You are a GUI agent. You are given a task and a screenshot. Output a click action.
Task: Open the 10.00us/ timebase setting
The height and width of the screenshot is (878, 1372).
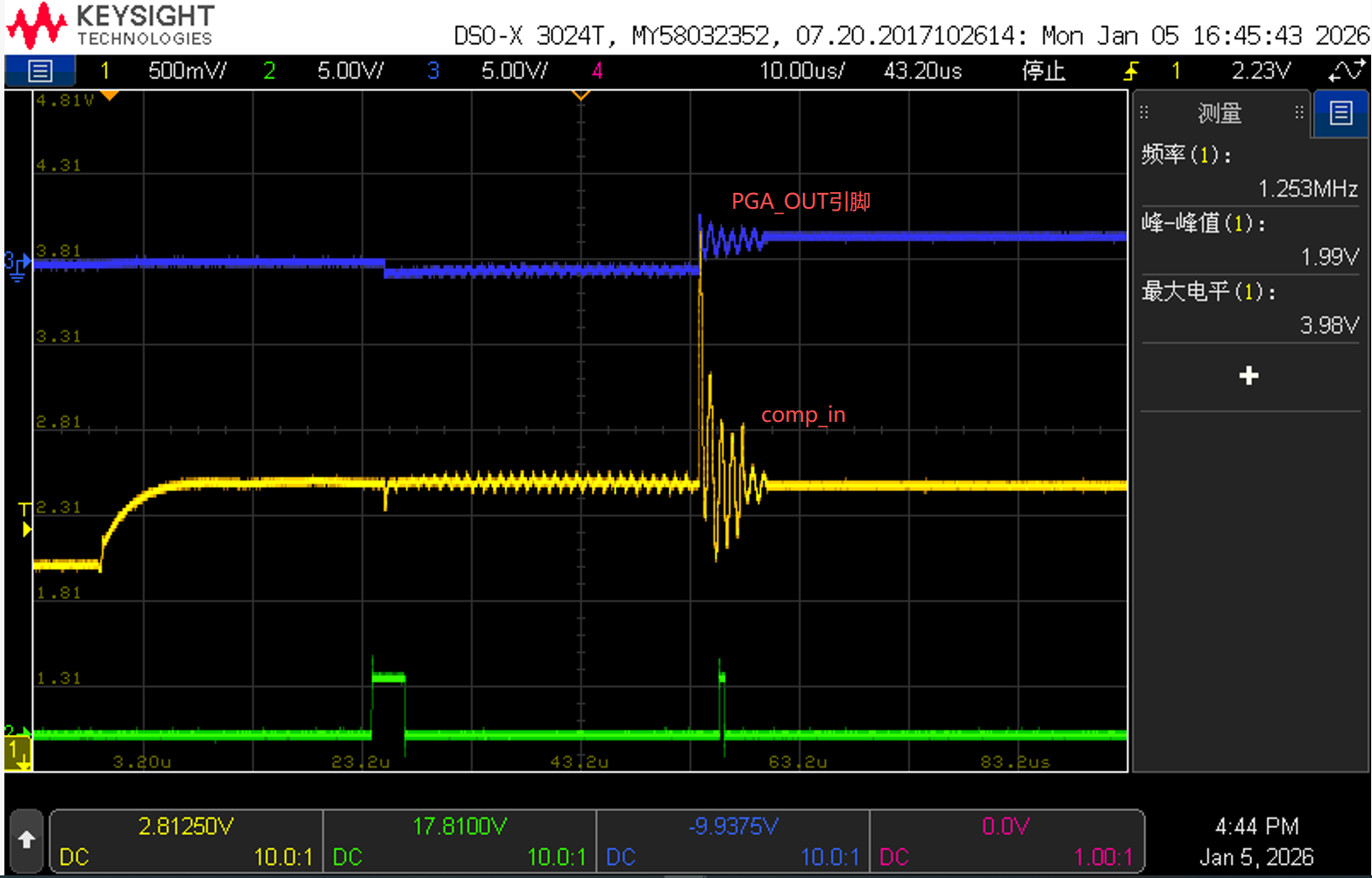pyautogui.click(x=801, y=71)
